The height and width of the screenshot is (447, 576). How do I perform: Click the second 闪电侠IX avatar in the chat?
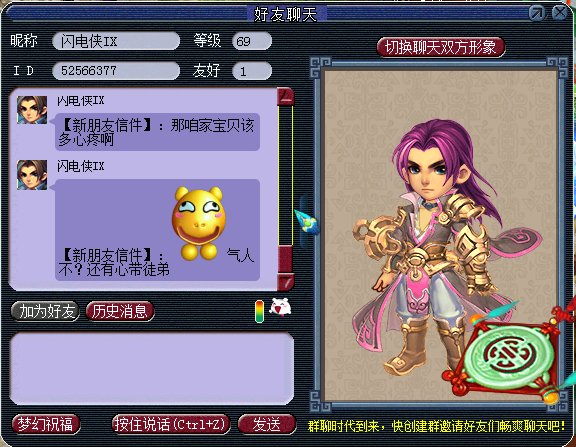coord(32,174)
